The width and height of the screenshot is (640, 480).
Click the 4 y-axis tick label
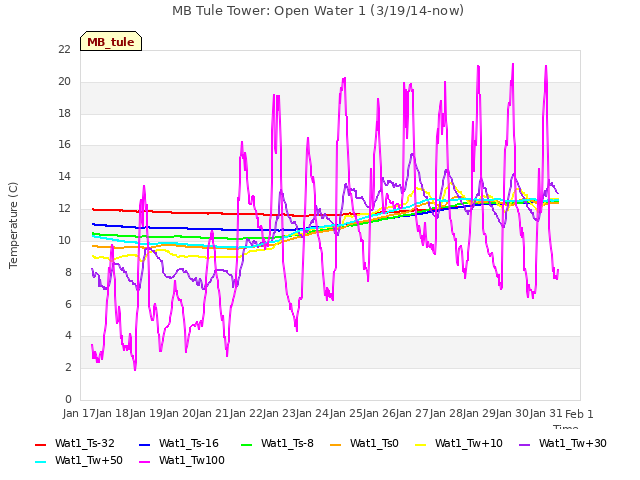coord(68,335)
